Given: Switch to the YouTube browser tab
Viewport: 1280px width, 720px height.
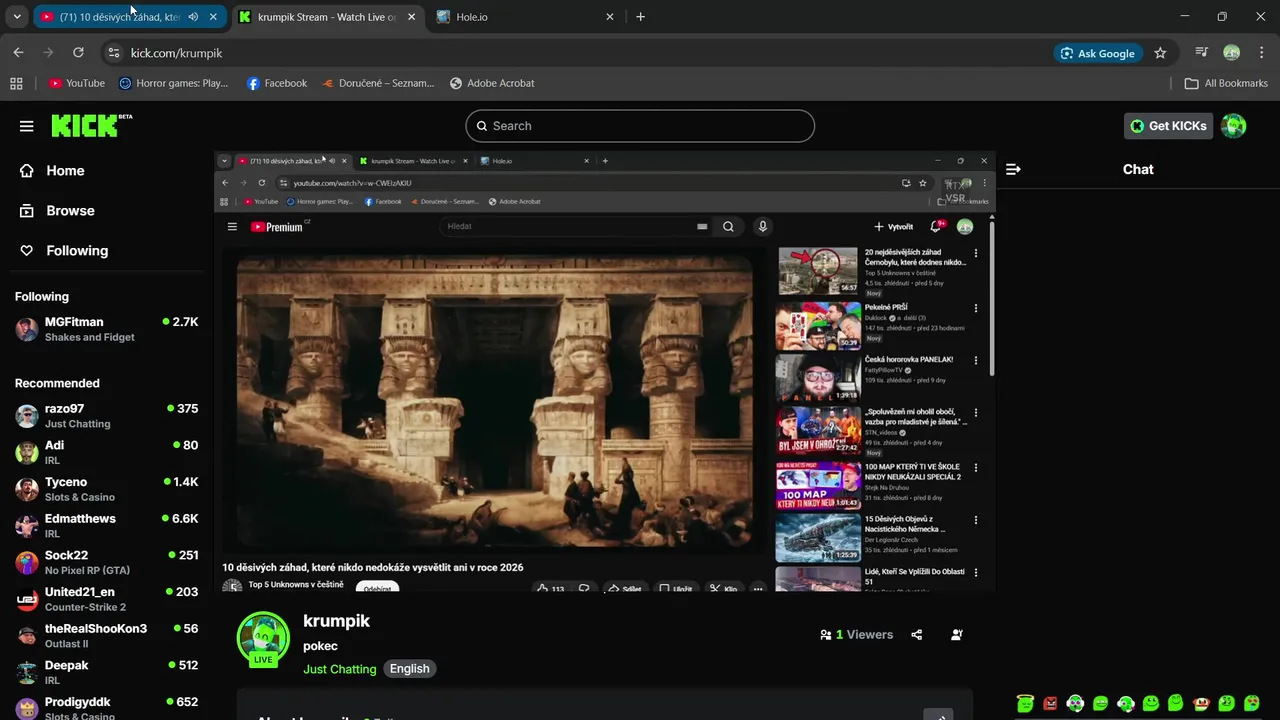Looking at the screenshot, I should tap(128, 17).
